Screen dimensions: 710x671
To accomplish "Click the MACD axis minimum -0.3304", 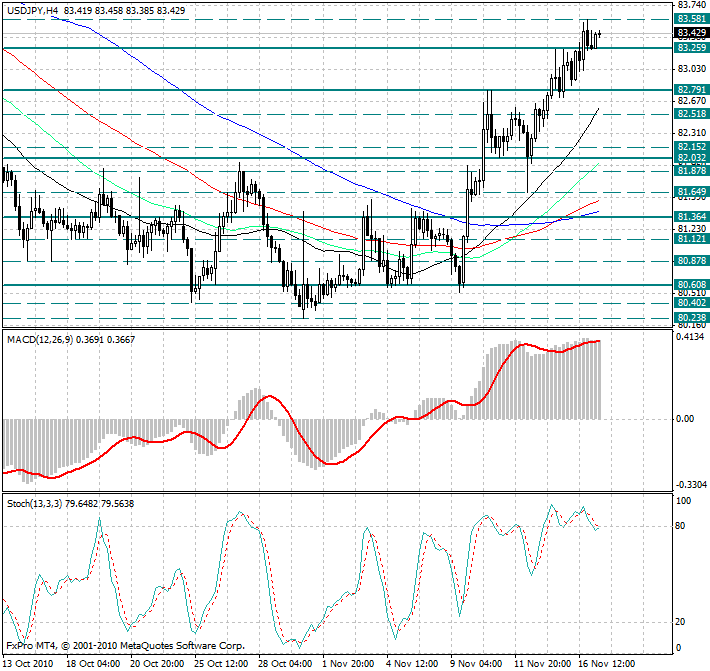I will tap(691, 485).
